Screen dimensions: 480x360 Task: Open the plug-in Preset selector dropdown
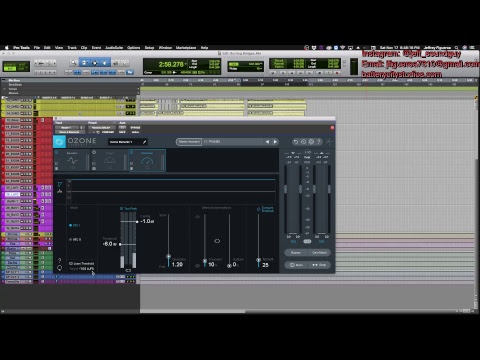point(101,128)
